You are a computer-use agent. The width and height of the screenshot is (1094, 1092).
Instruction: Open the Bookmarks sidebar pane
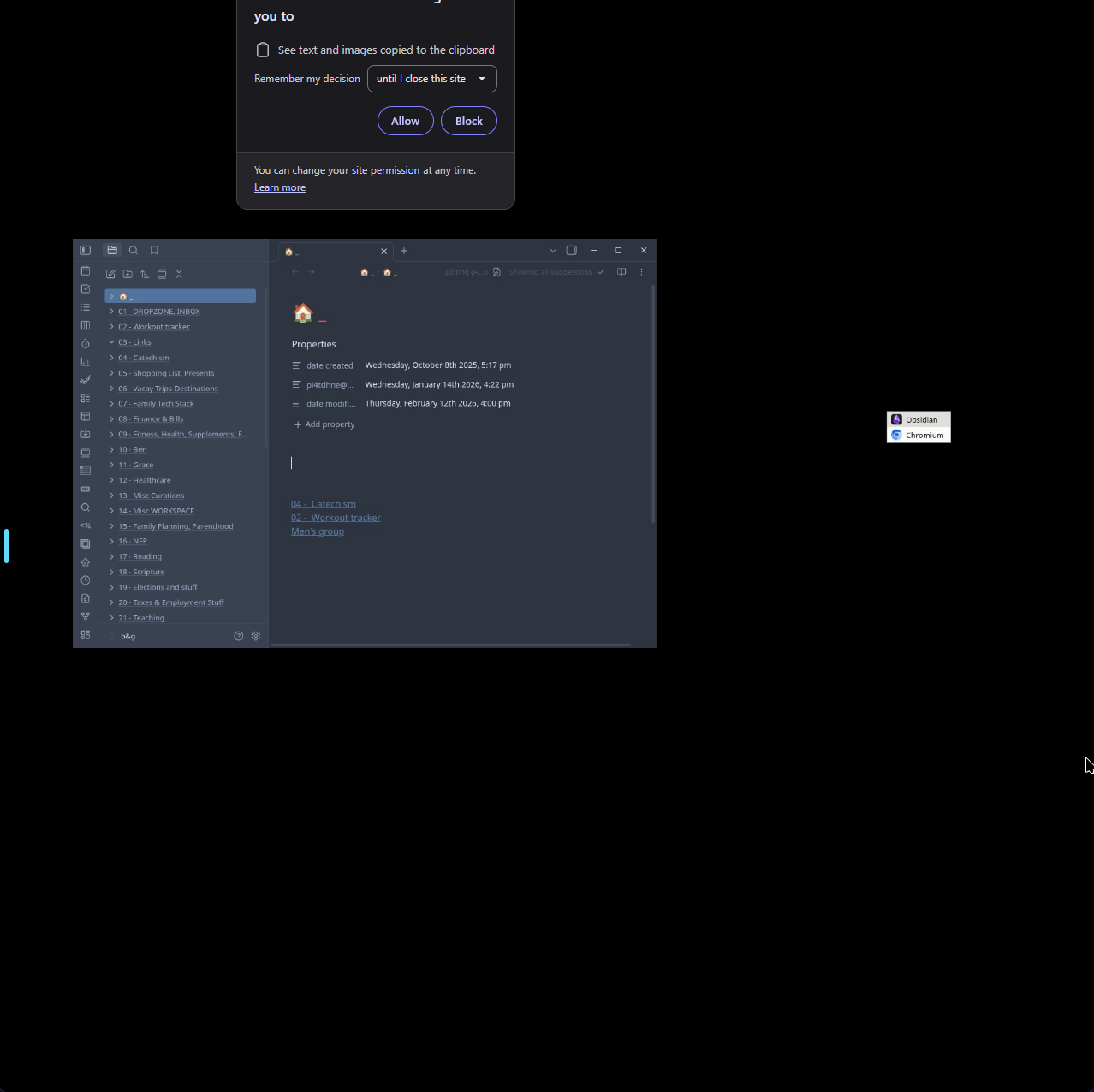[x=154, y=251]
